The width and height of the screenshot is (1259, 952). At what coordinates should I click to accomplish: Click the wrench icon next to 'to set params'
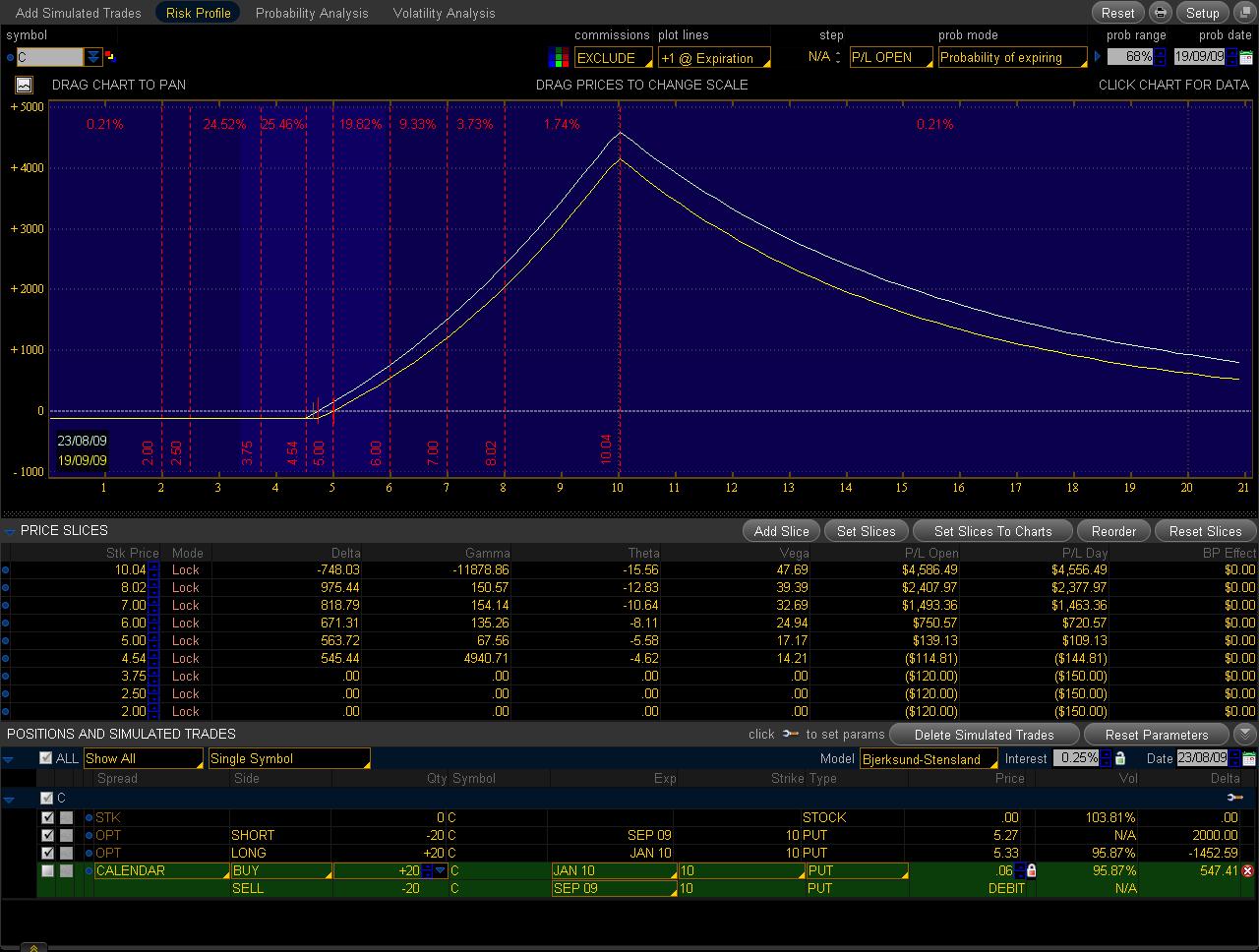(x=791, y=734)
